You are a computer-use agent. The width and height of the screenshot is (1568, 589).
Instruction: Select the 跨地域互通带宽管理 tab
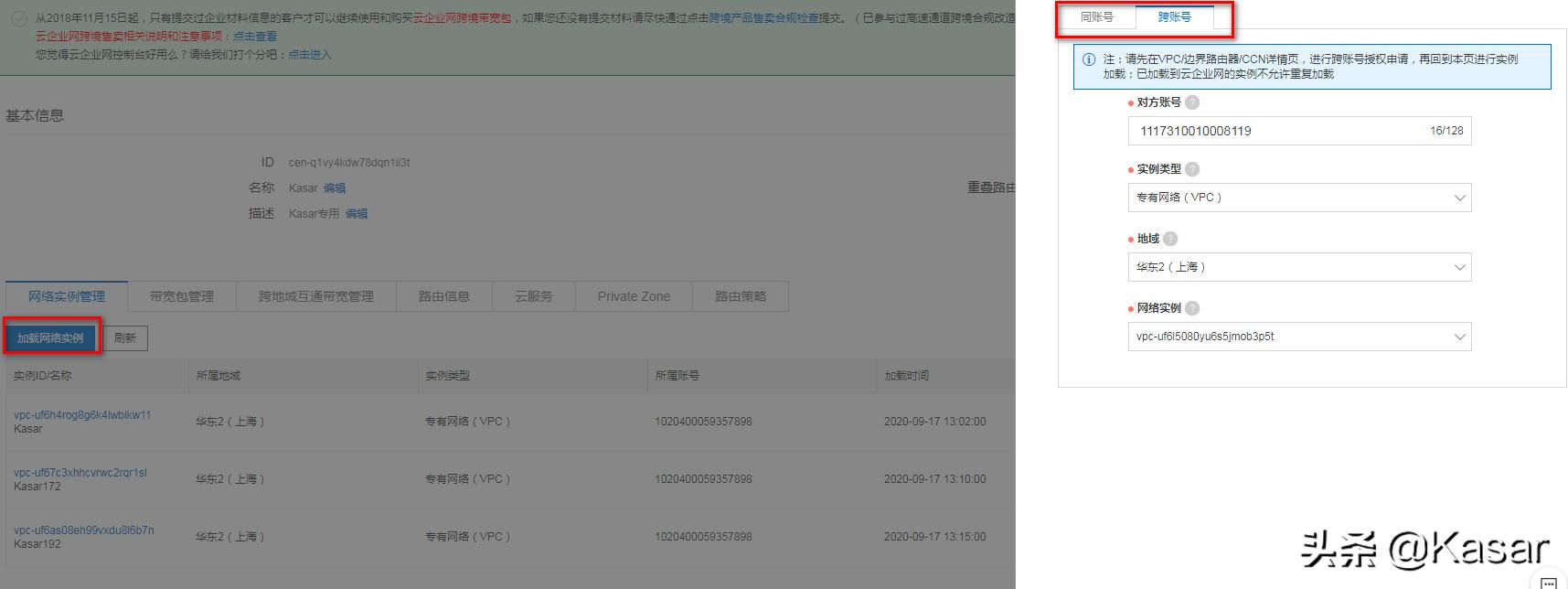pyautogui.click(x=316, y=296)
